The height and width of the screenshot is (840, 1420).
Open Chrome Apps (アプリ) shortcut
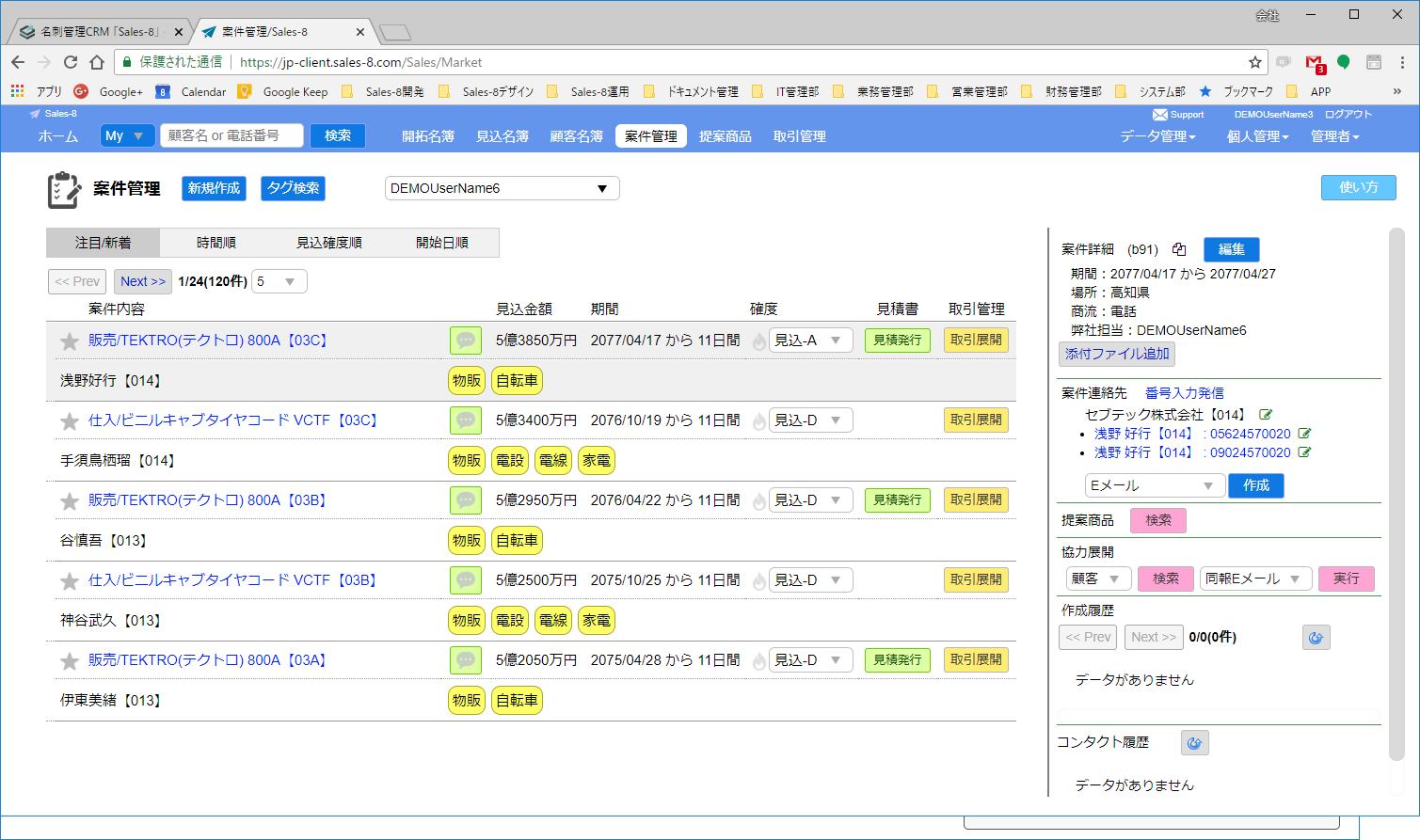pos(36,91)
